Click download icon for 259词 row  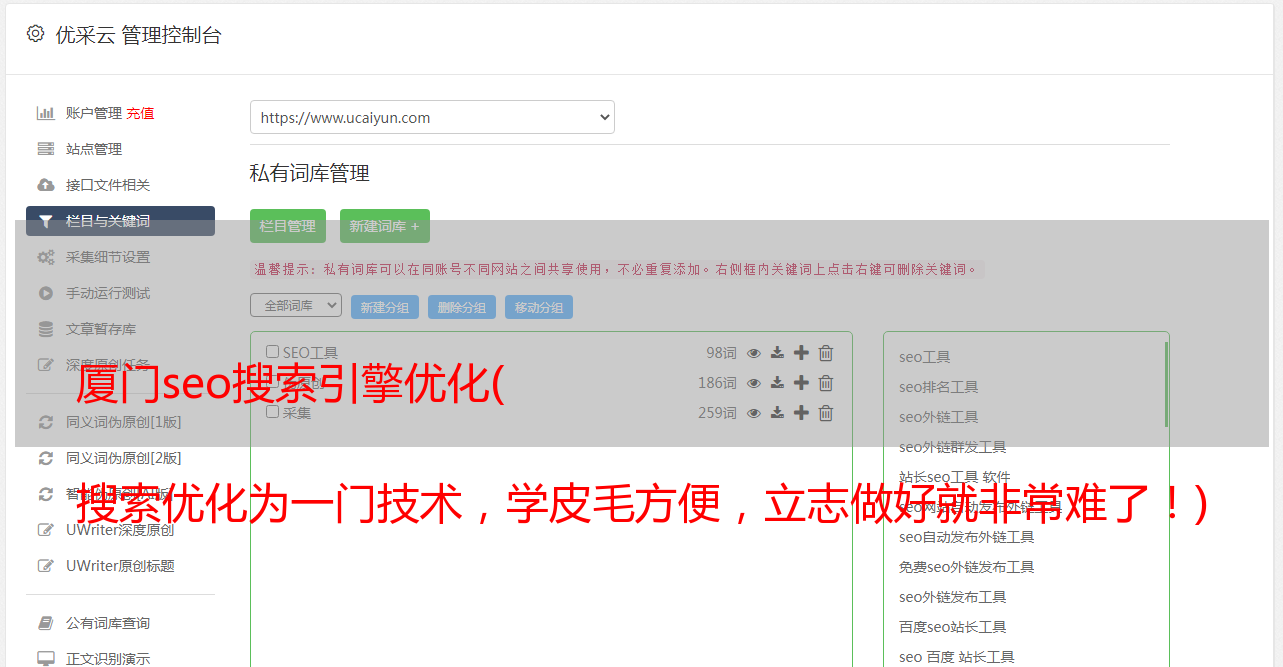(777, 413)
